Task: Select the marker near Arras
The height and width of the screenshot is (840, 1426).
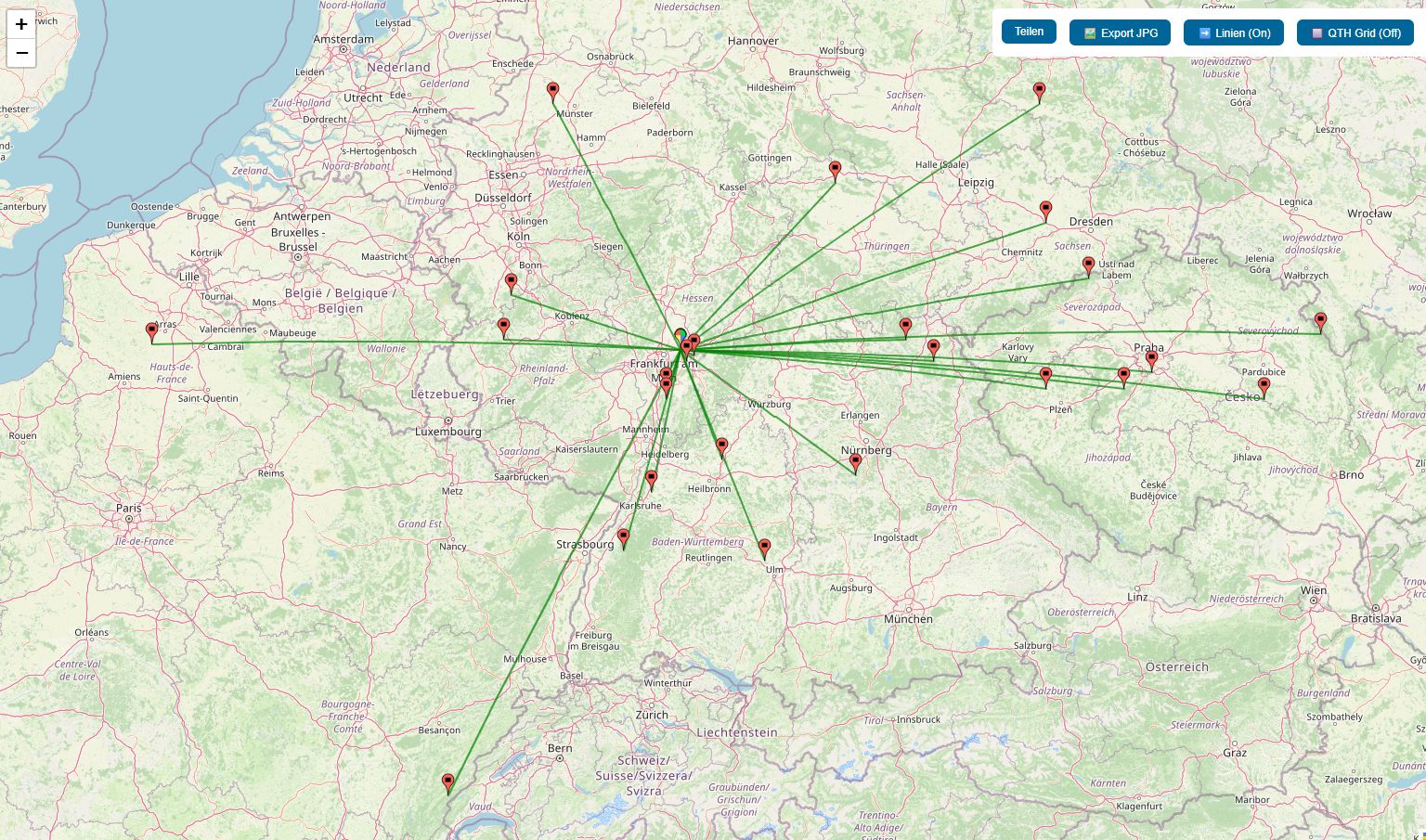Action: (152, 331)
